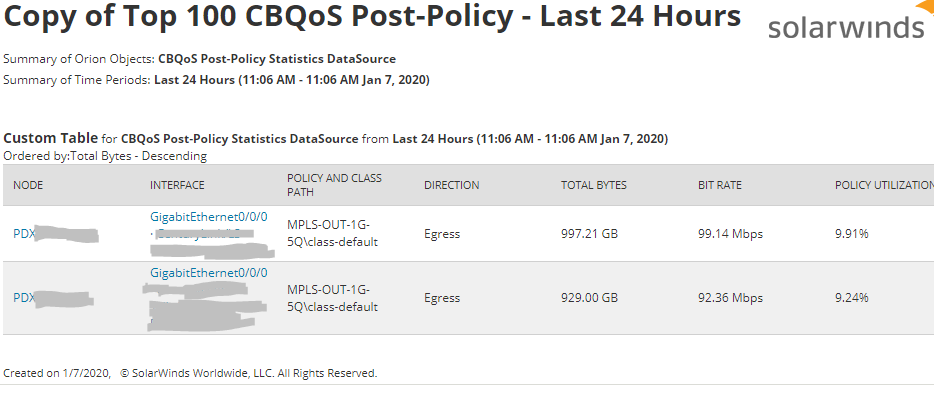Open the PDX node in the first row

tap(24, 234)
